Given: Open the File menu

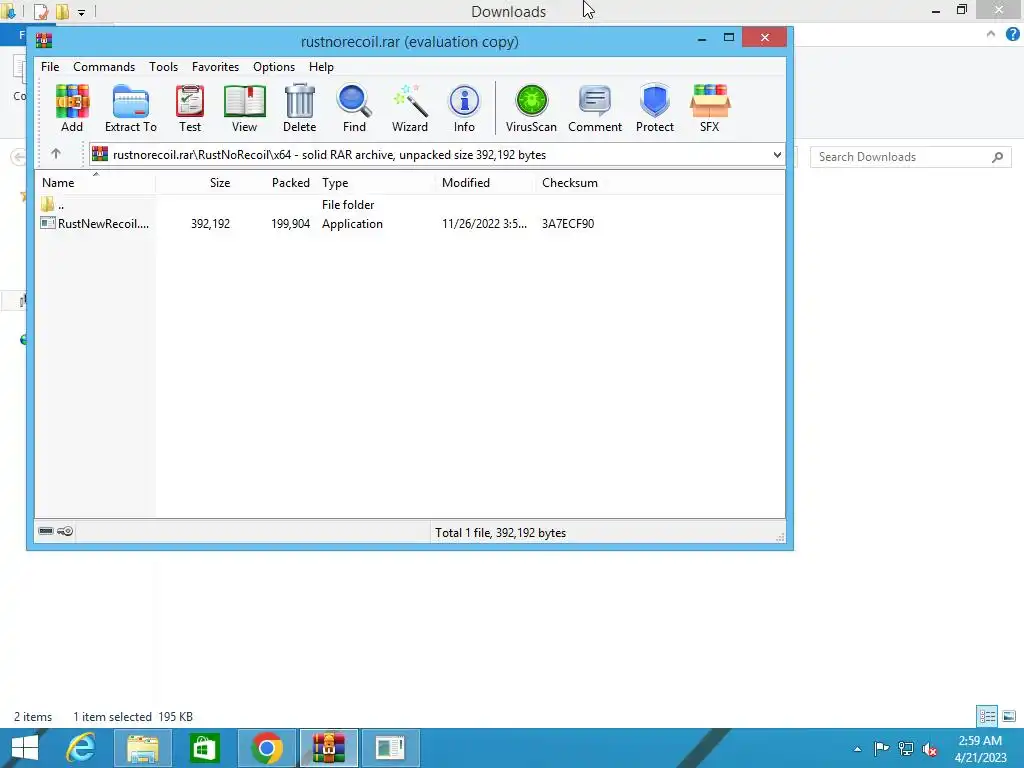Looking at the screenshot, I should tap(50, 67).
